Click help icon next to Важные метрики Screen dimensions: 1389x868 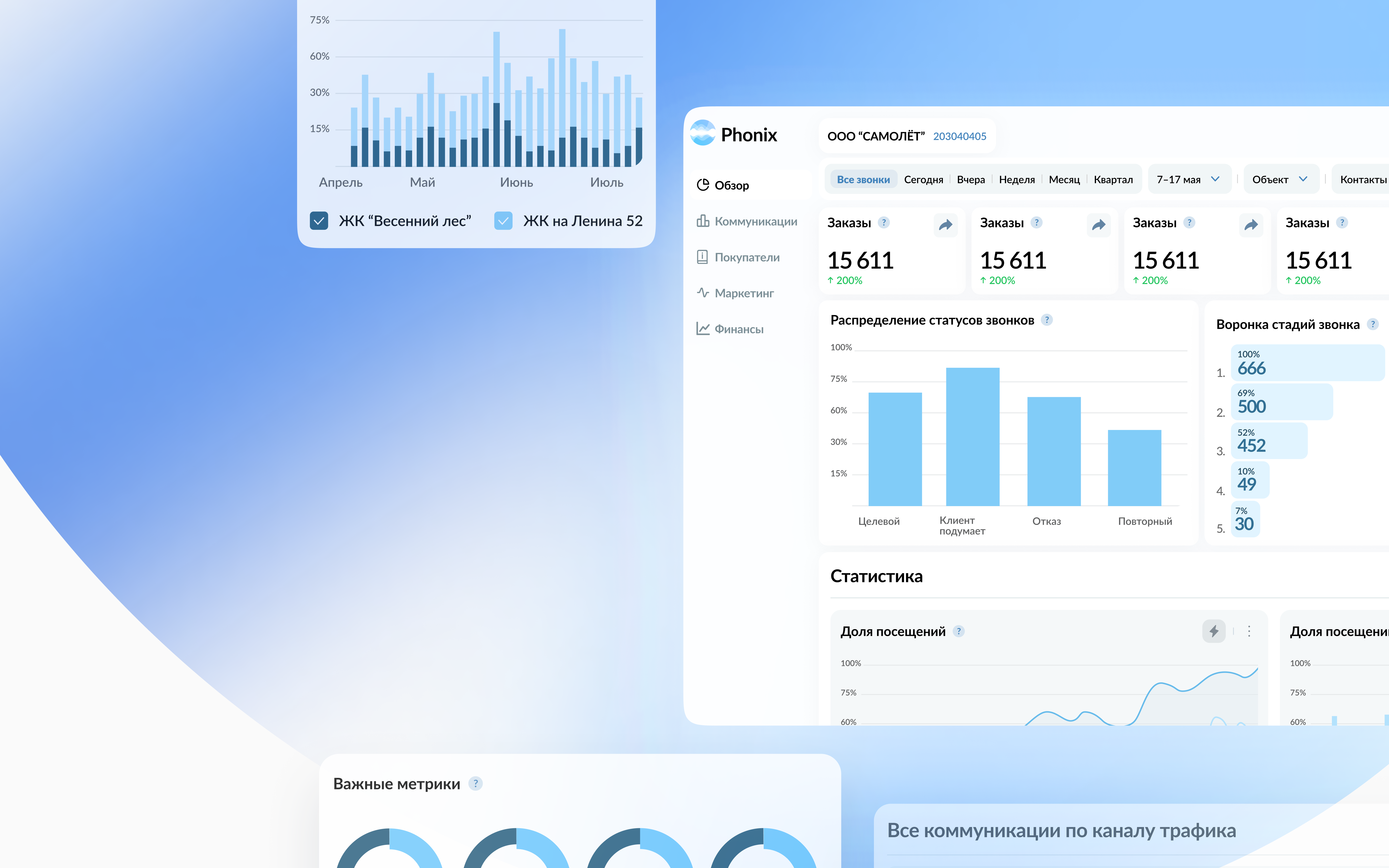coord(475,783)
